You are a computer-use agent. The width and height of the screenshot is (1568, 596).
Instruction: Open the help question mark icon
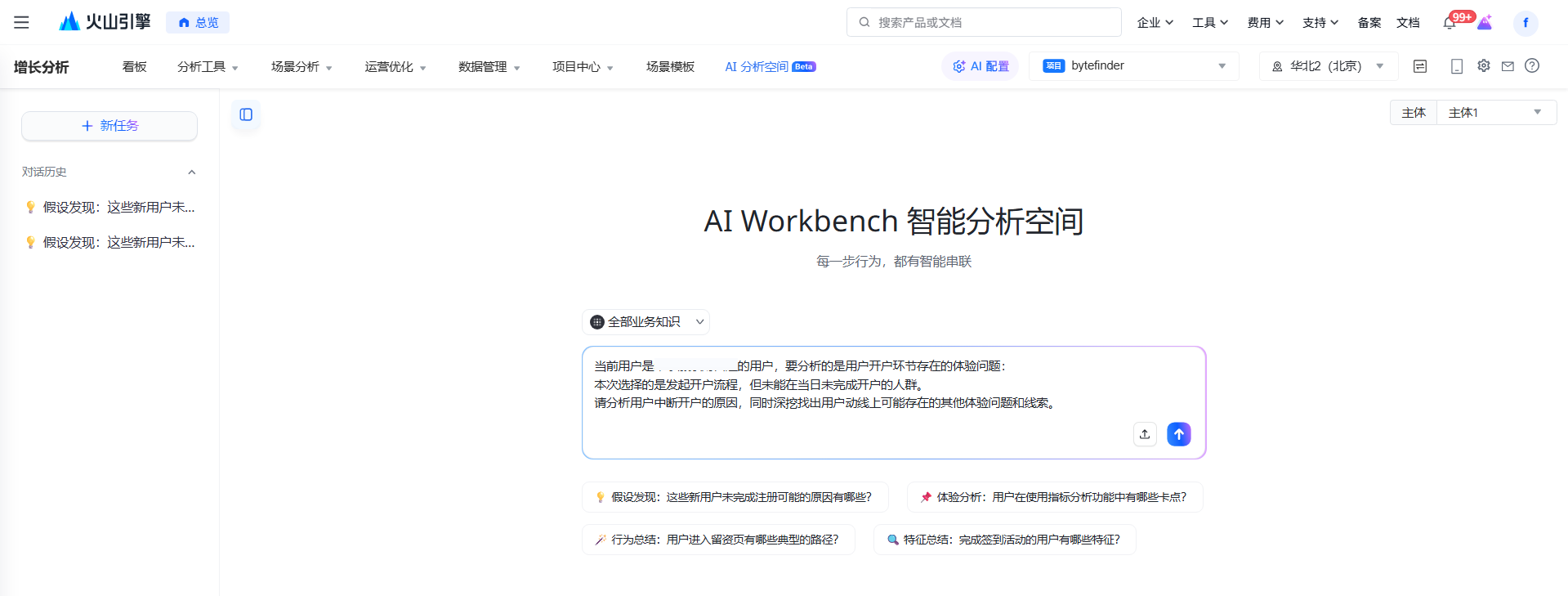pos(1532,65)
